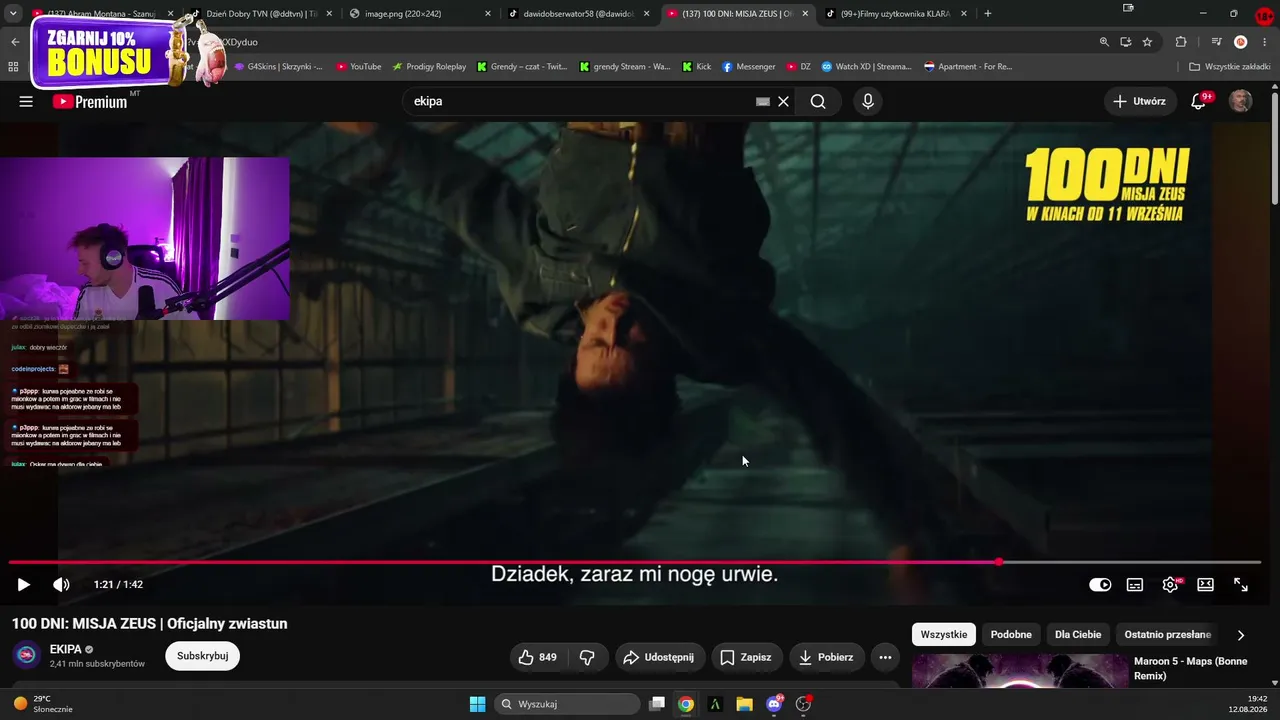Image resolution: width=1280 pixels, height=720 pixels.
Task: Open the player settings gear
Action: [x=1170, y=585]
